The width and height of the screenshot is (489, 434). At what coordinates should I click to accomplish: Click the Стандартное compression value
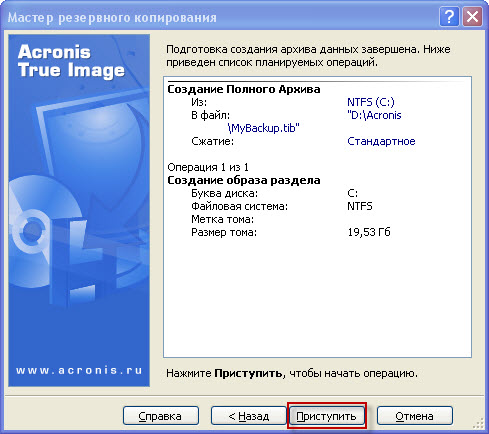tap(381, 141)
